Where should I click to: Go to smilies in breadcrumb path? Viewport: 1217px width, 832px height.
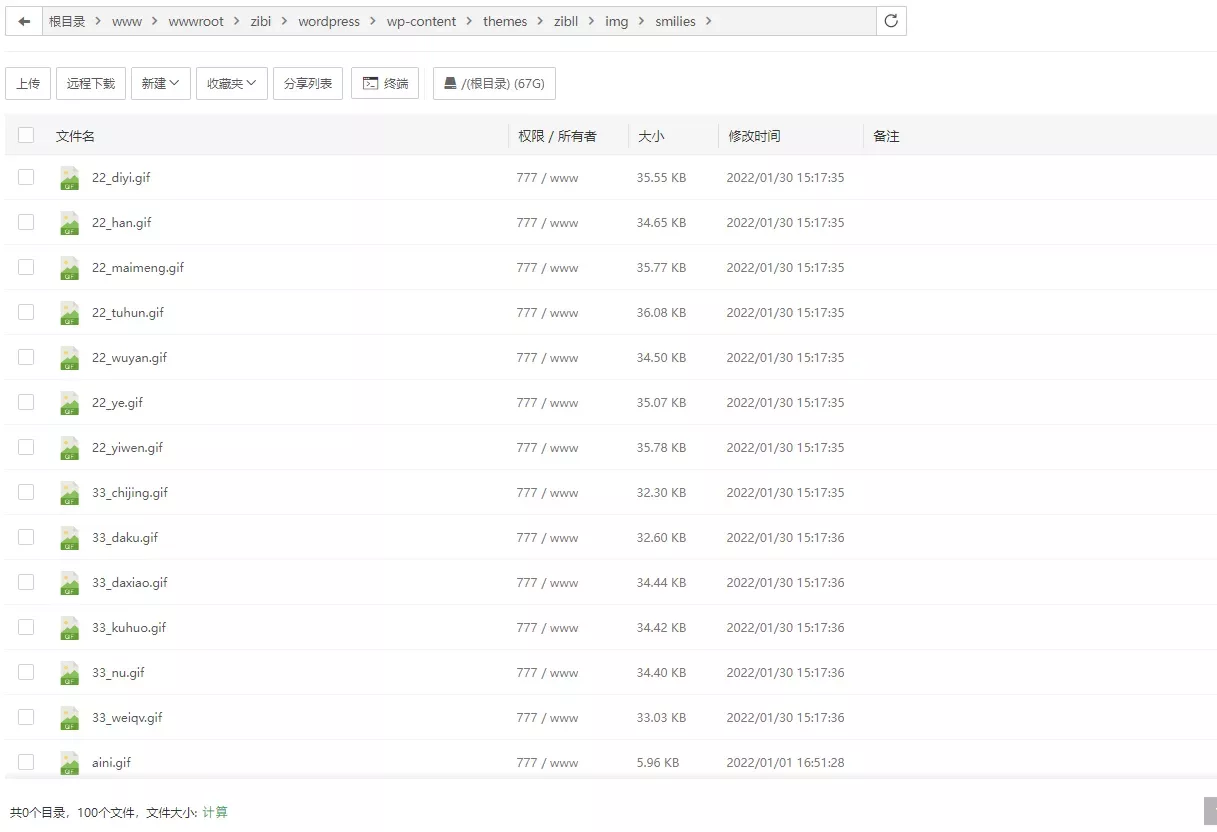coord(676,21)
